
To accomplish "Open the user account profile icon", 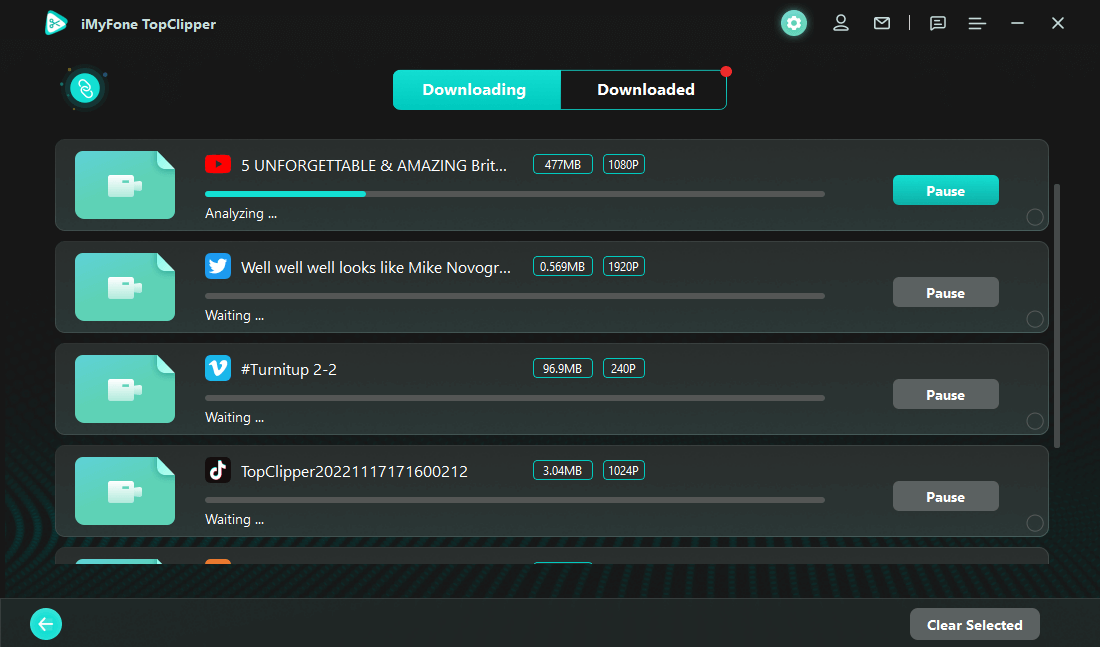I will pyautogui.click(x=841, y=23).
